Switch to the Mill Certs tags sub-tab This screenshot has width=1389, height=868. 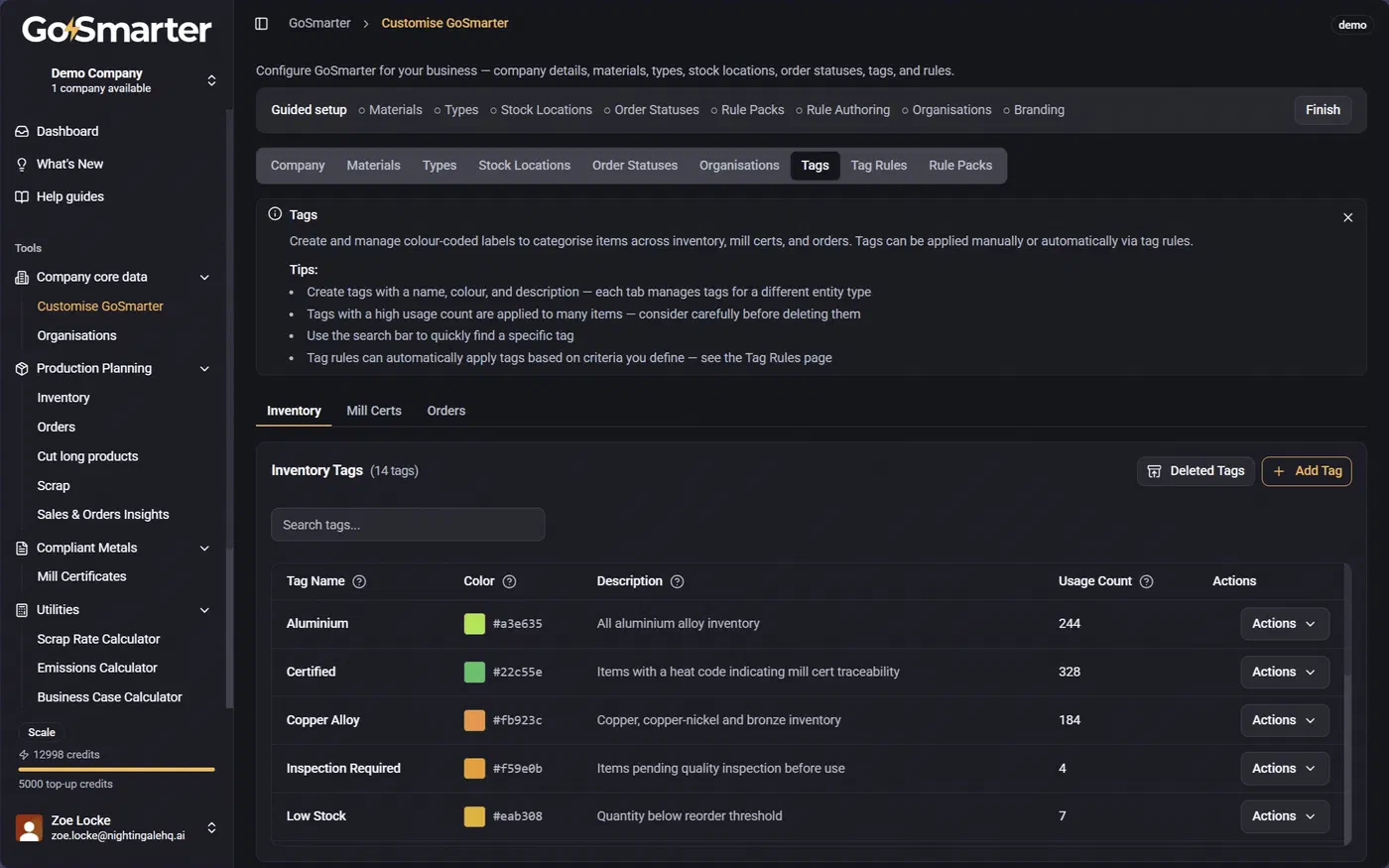374,411
